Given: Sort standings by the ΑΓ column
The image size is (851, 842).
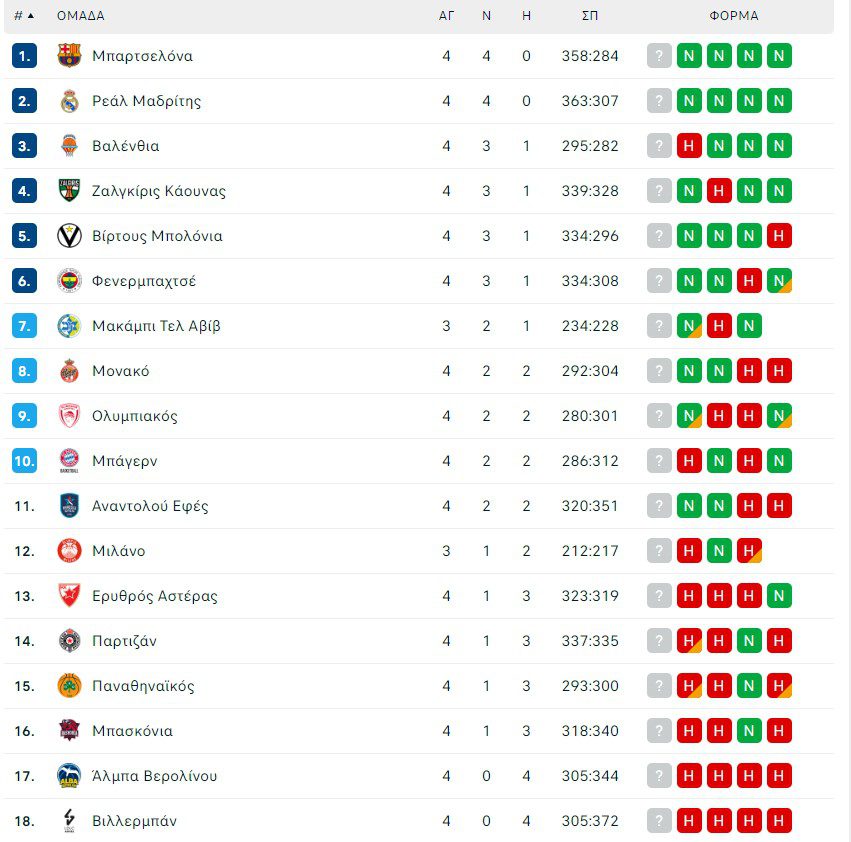Looking at the screenshot, I should [446, 16].
